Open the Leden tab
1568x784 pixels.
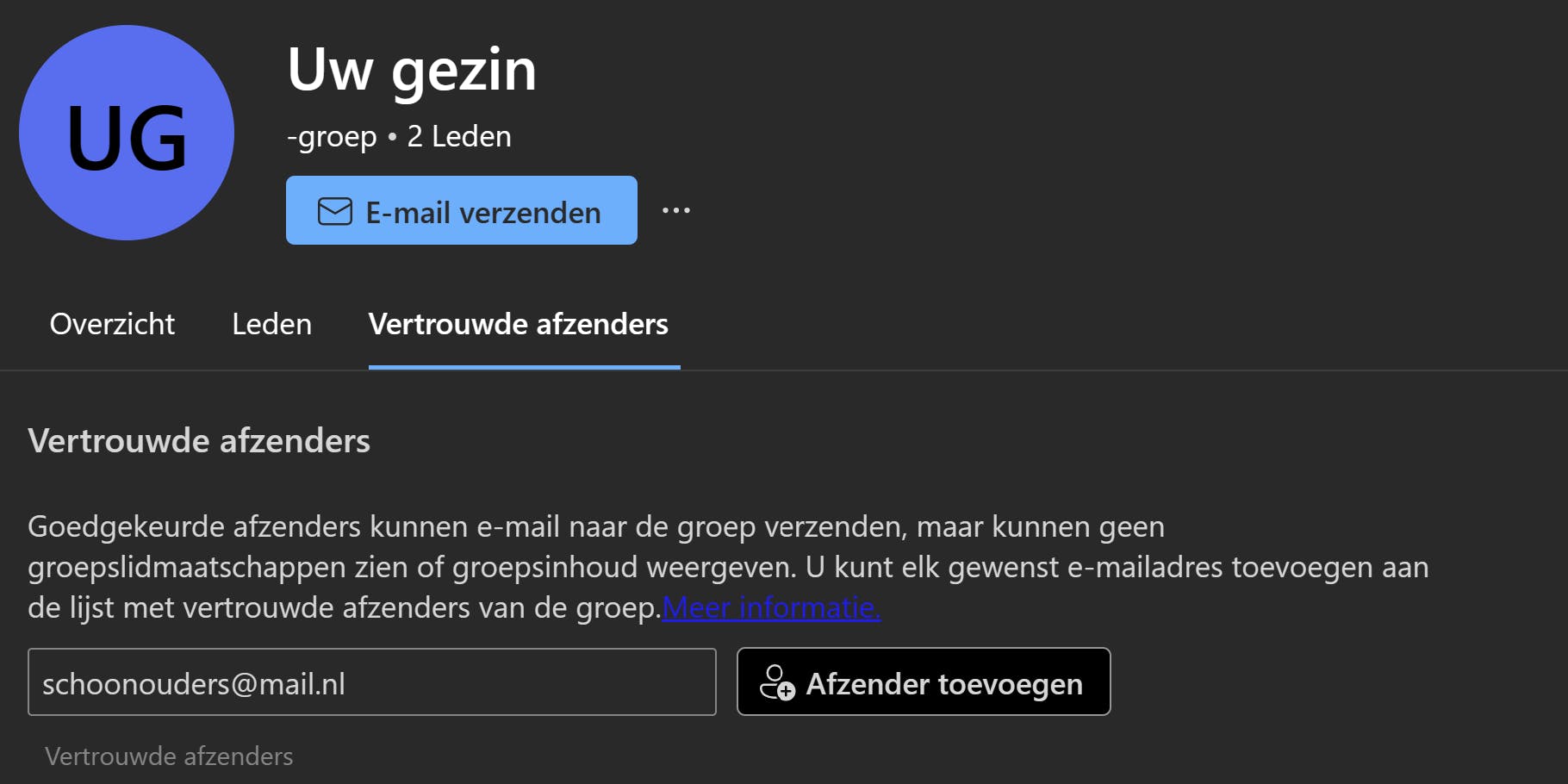pyautogui.click(x=271, y=324)
